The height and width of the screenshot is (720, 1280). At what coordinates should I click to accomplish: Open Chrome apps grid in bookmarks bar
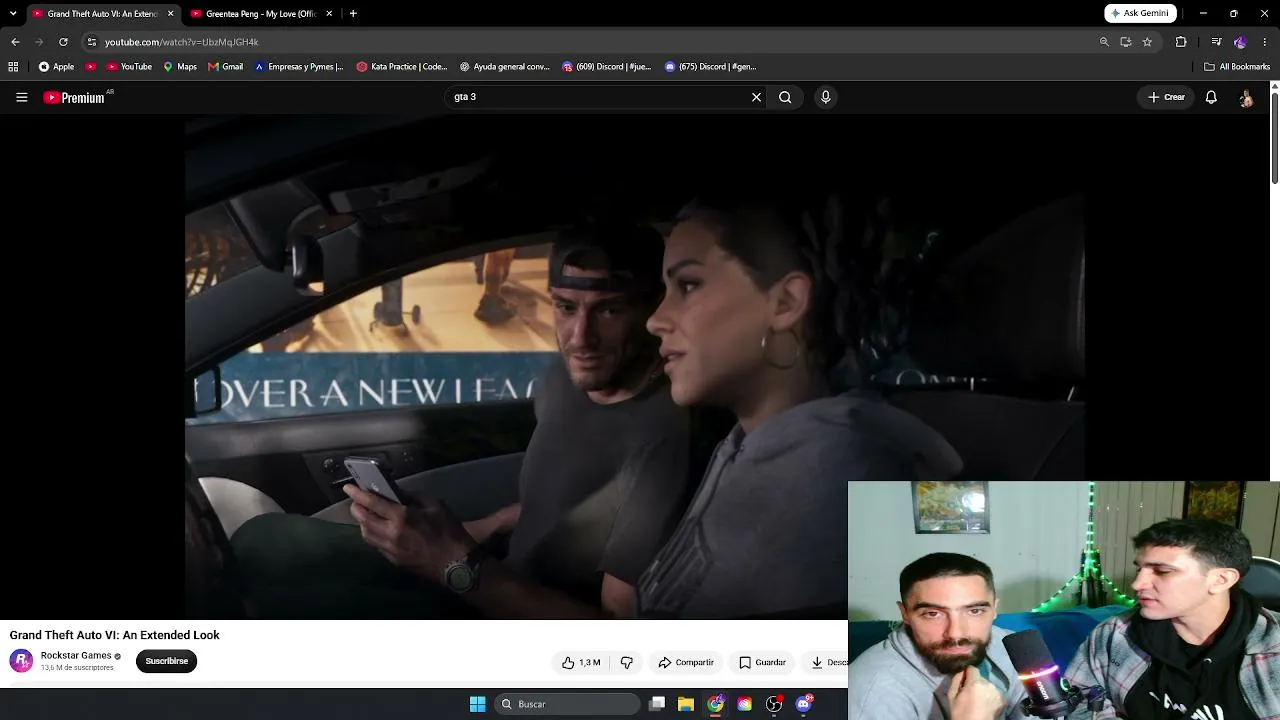tap(13, 67)
